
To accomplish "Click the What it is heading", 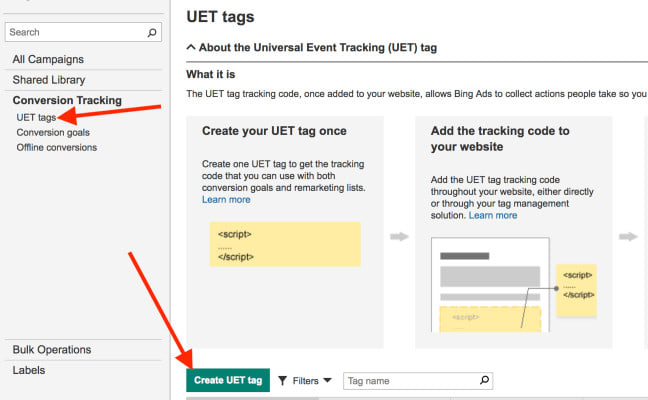I will 210,74.
